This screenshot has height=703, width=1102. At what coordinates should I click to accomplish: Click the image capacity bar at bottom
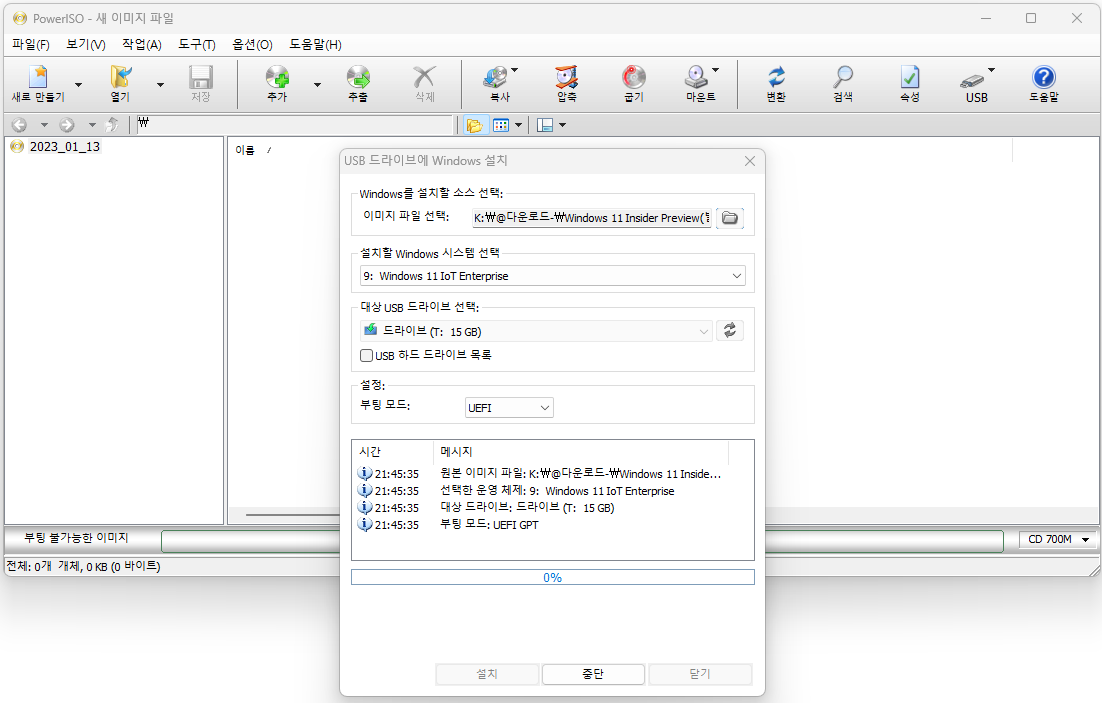tap(582, 541)
